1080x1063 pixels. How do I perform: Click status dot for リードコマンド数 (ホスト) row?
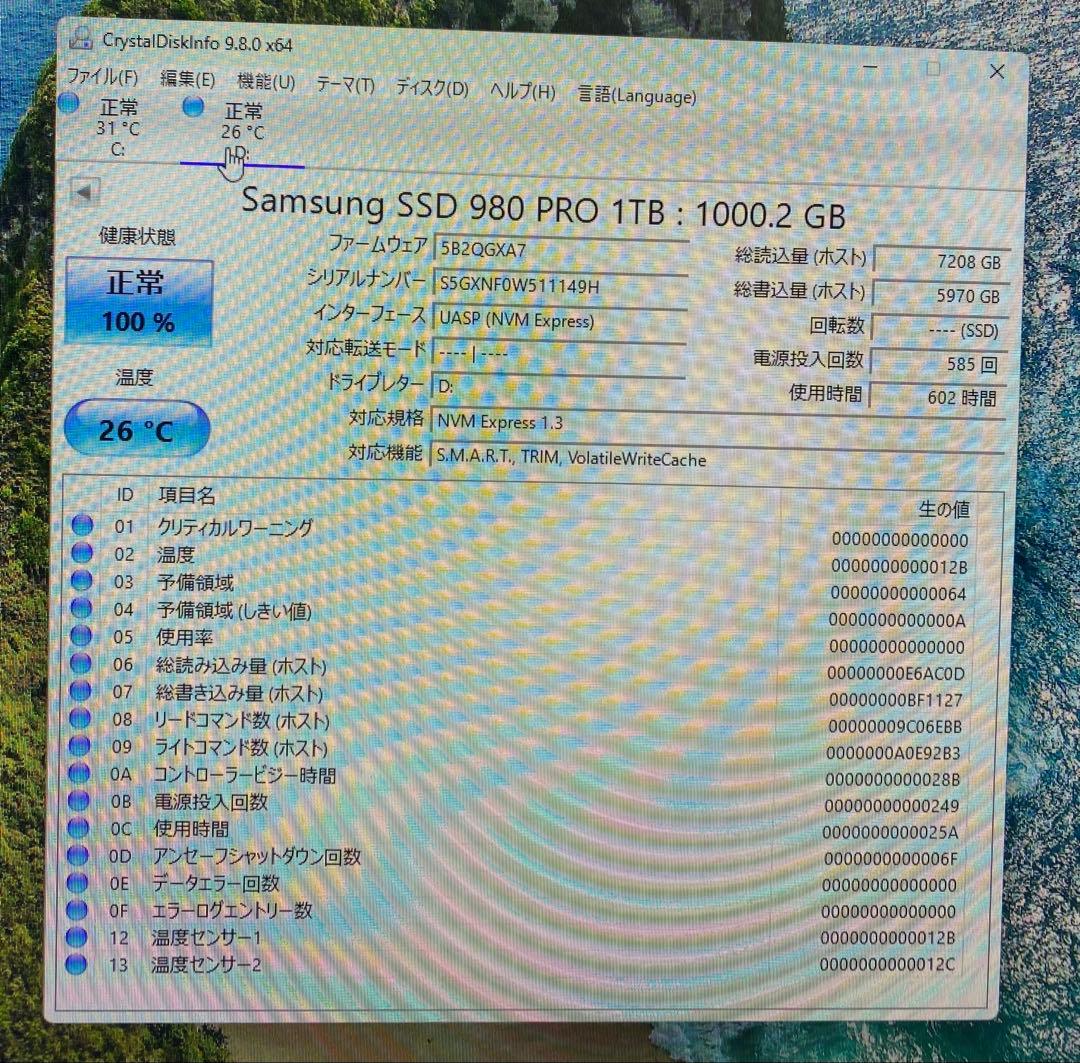[x=80, y=718]
